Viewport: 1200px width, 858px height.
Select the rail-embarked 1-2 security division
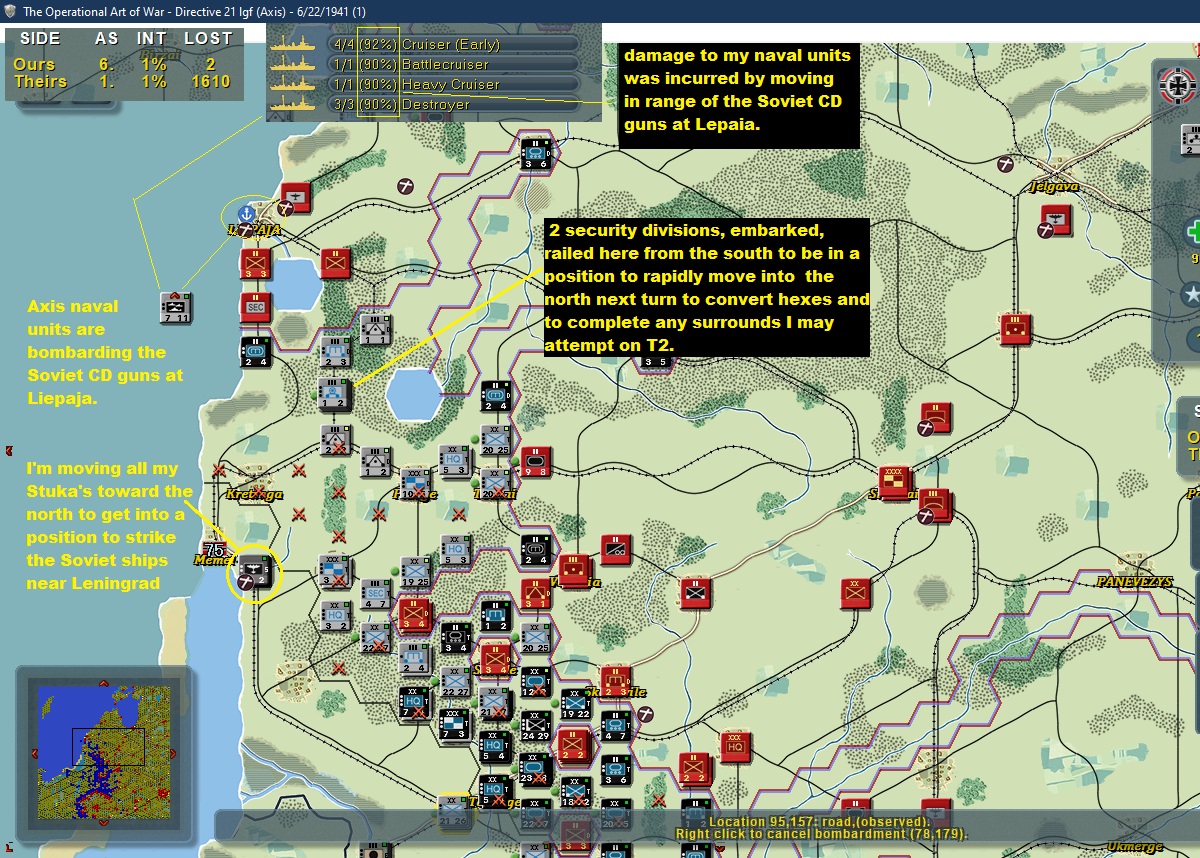(335, 394)
